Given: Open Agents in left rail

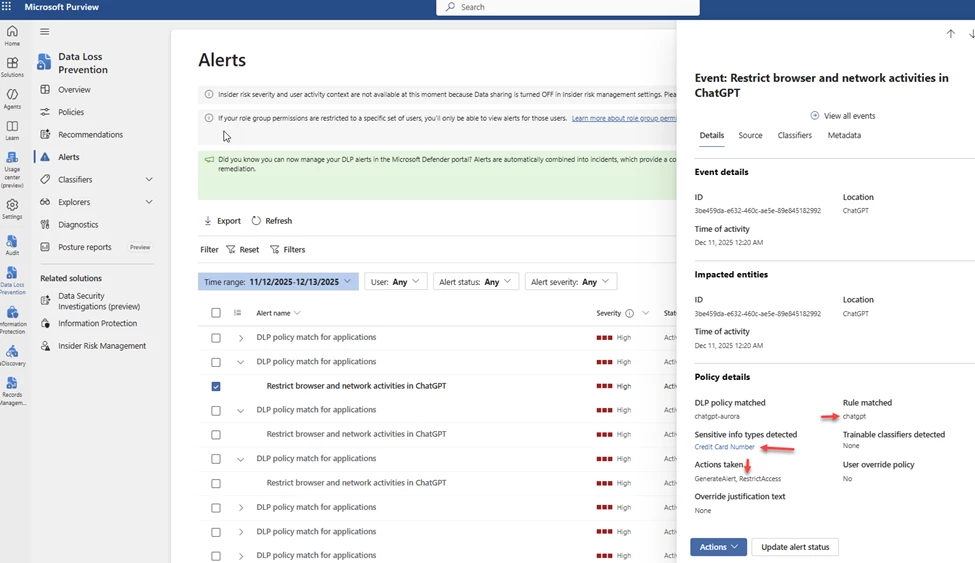Looking at the screenshot, I should [12, 98].
